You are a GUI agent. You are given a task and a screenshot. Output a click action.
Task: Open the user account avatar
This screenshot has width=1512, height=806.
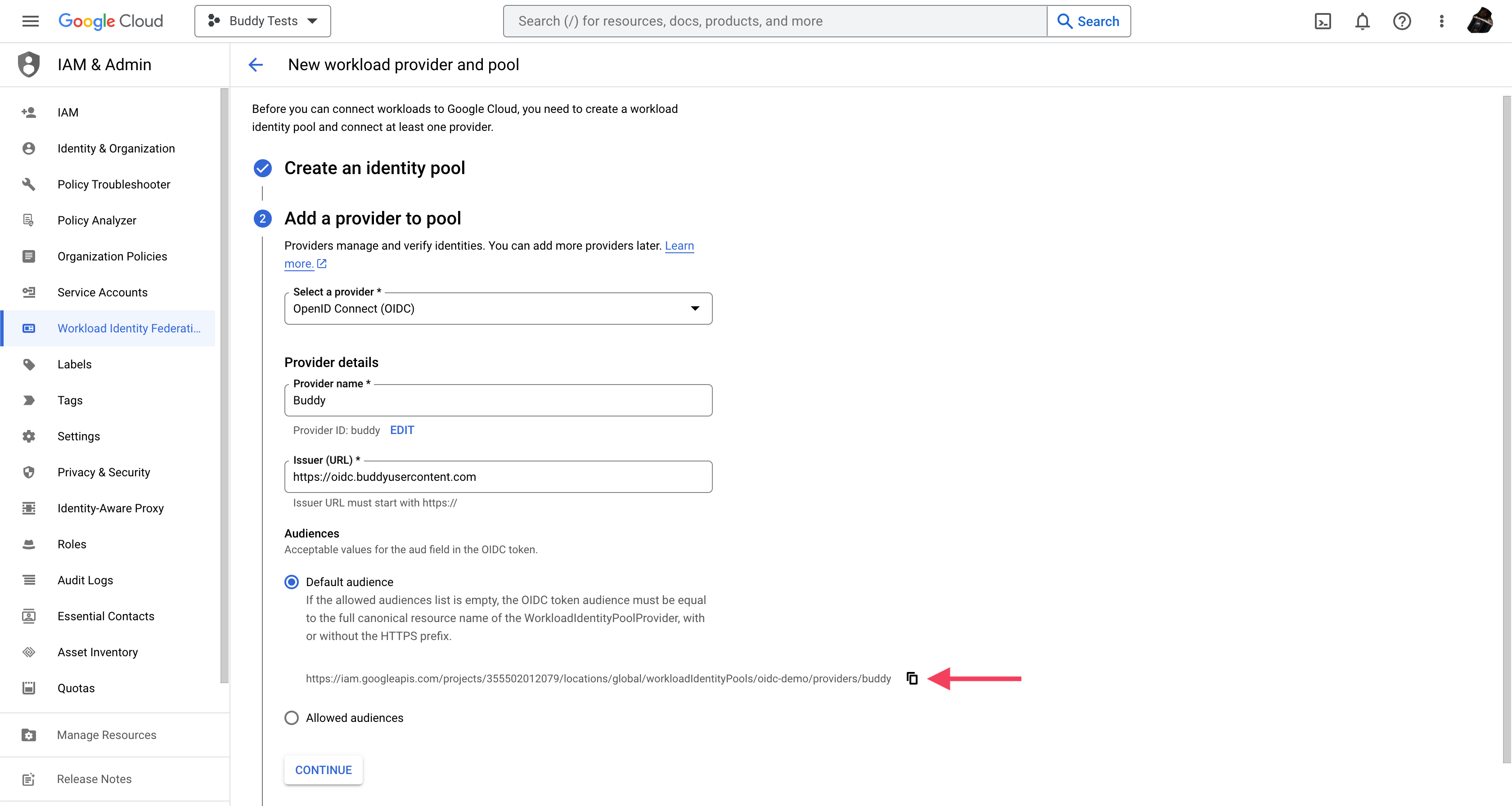1480,21
